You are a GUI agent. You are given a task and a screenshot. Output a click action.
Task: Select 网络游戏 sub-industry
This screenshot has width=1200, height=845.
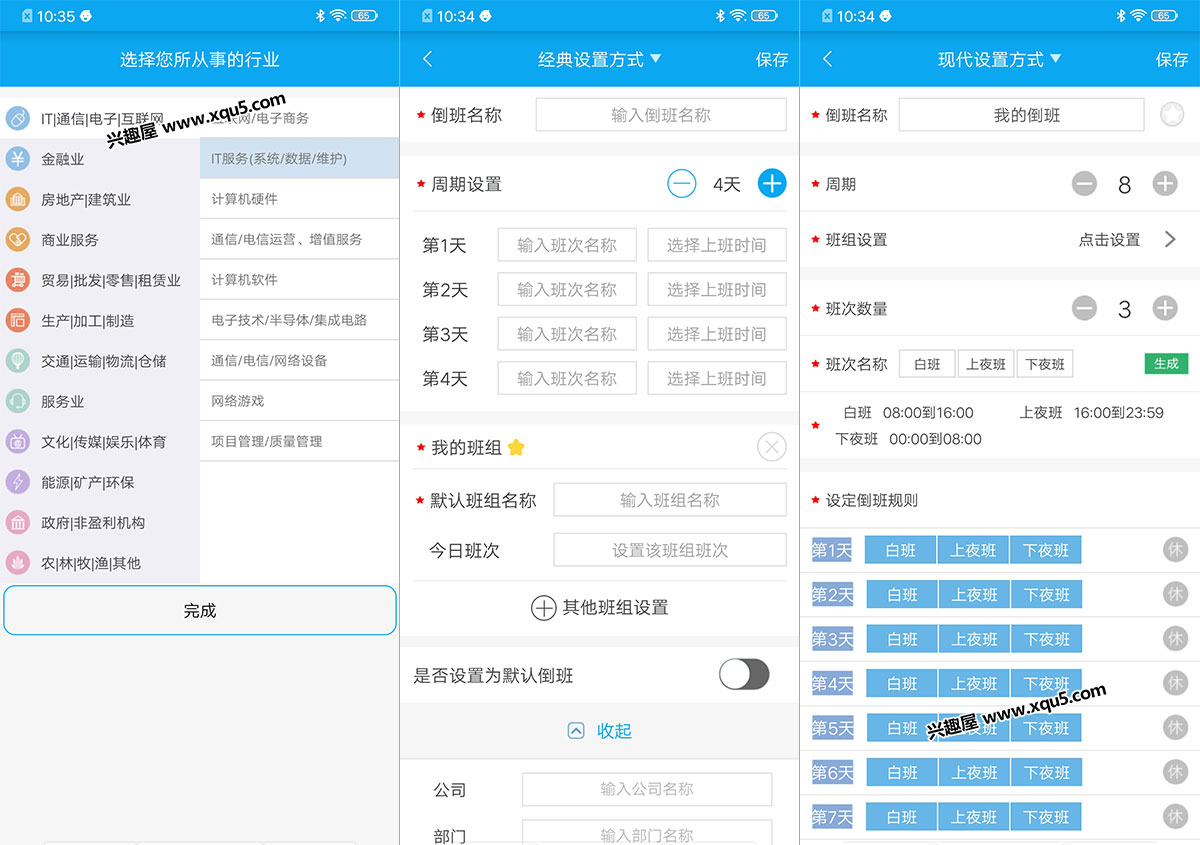[x=300, y=401]
